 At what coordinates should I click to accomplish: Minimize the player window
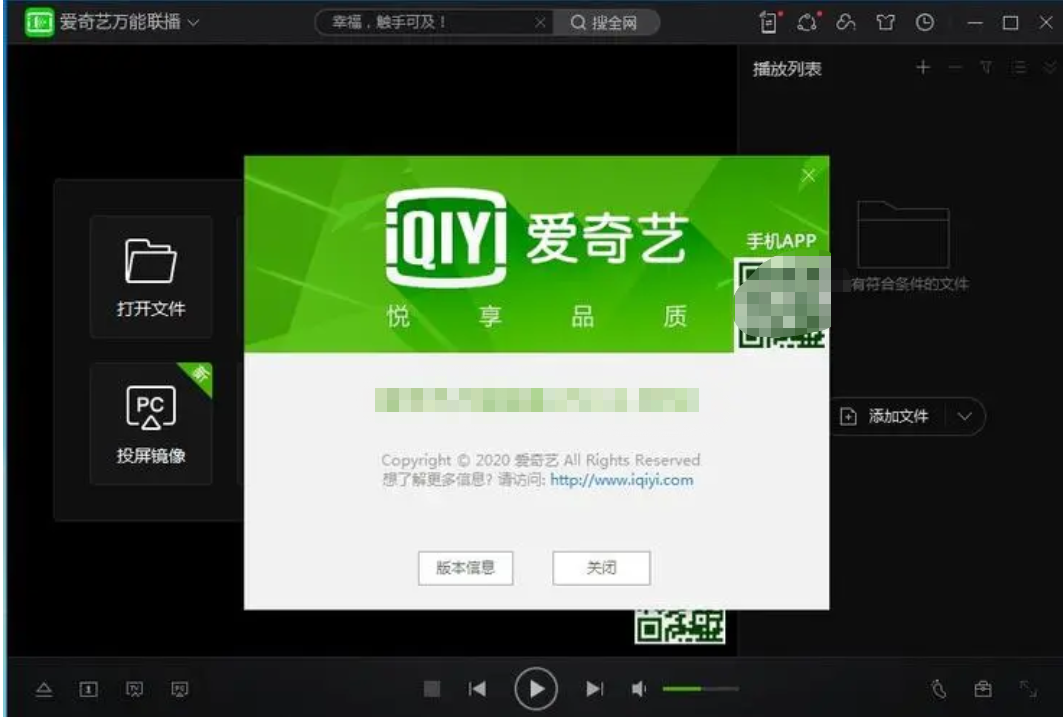975,23
